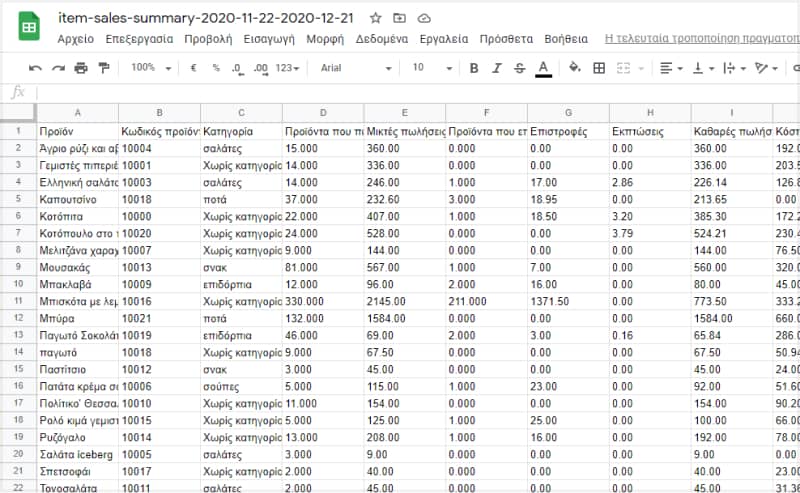Open the font size 10 dropdown
This screenshot has height=493, width=800.
point(432,68)
